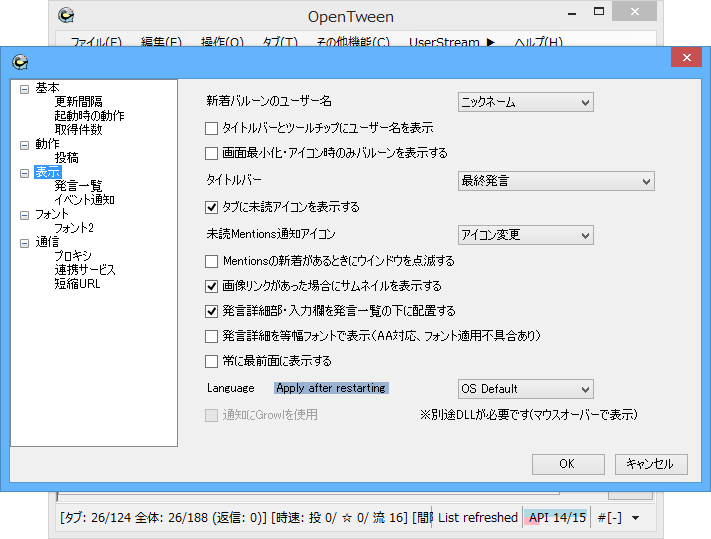Click the #[-] hashtag status item

pos(609,518)
